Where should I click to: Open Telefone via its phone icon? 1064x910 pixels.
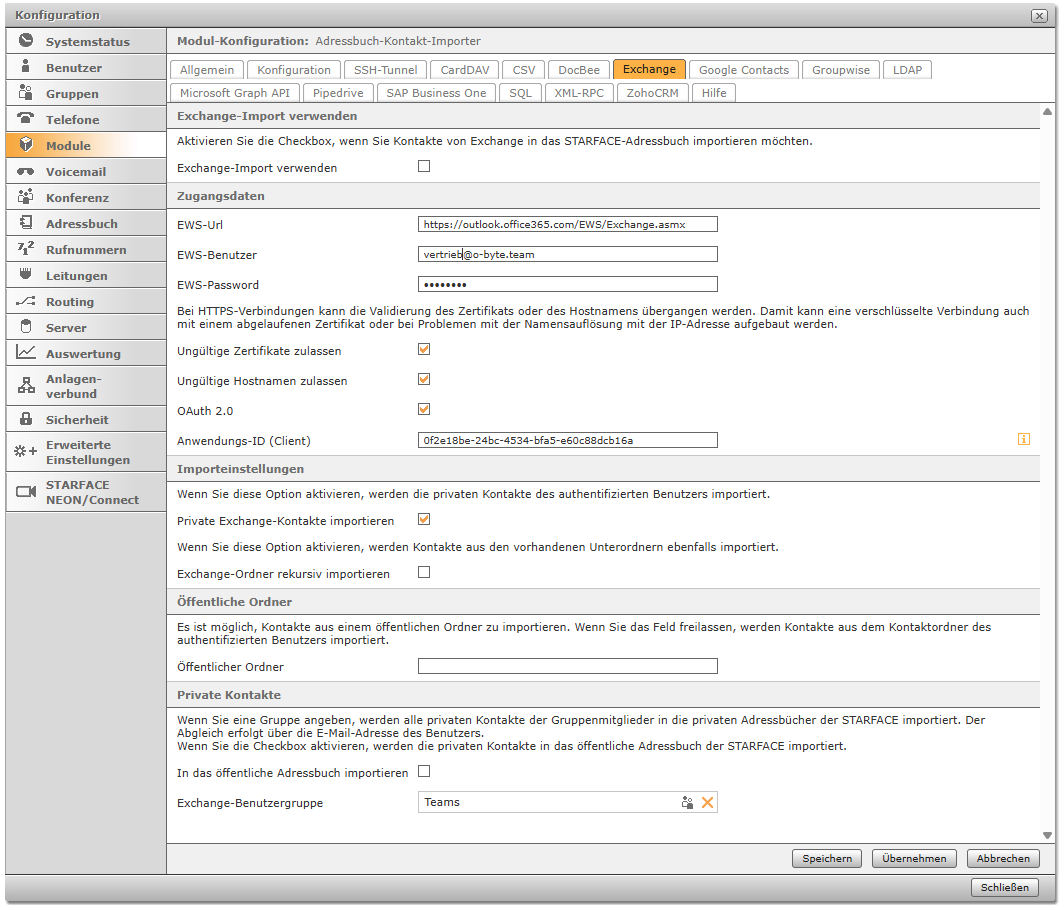[x=26, y=119]
